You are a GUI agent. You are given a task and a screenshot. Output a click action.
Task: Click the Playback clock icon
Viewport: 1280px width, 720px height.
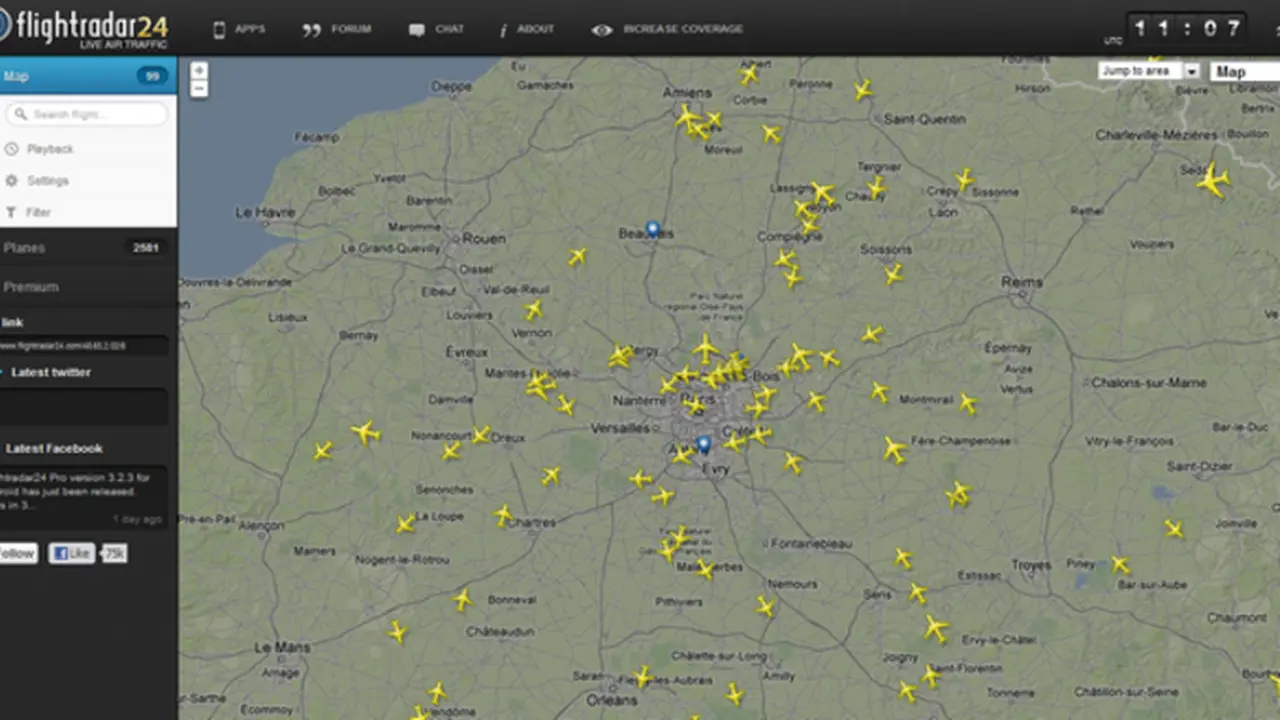tap(11, 149)
